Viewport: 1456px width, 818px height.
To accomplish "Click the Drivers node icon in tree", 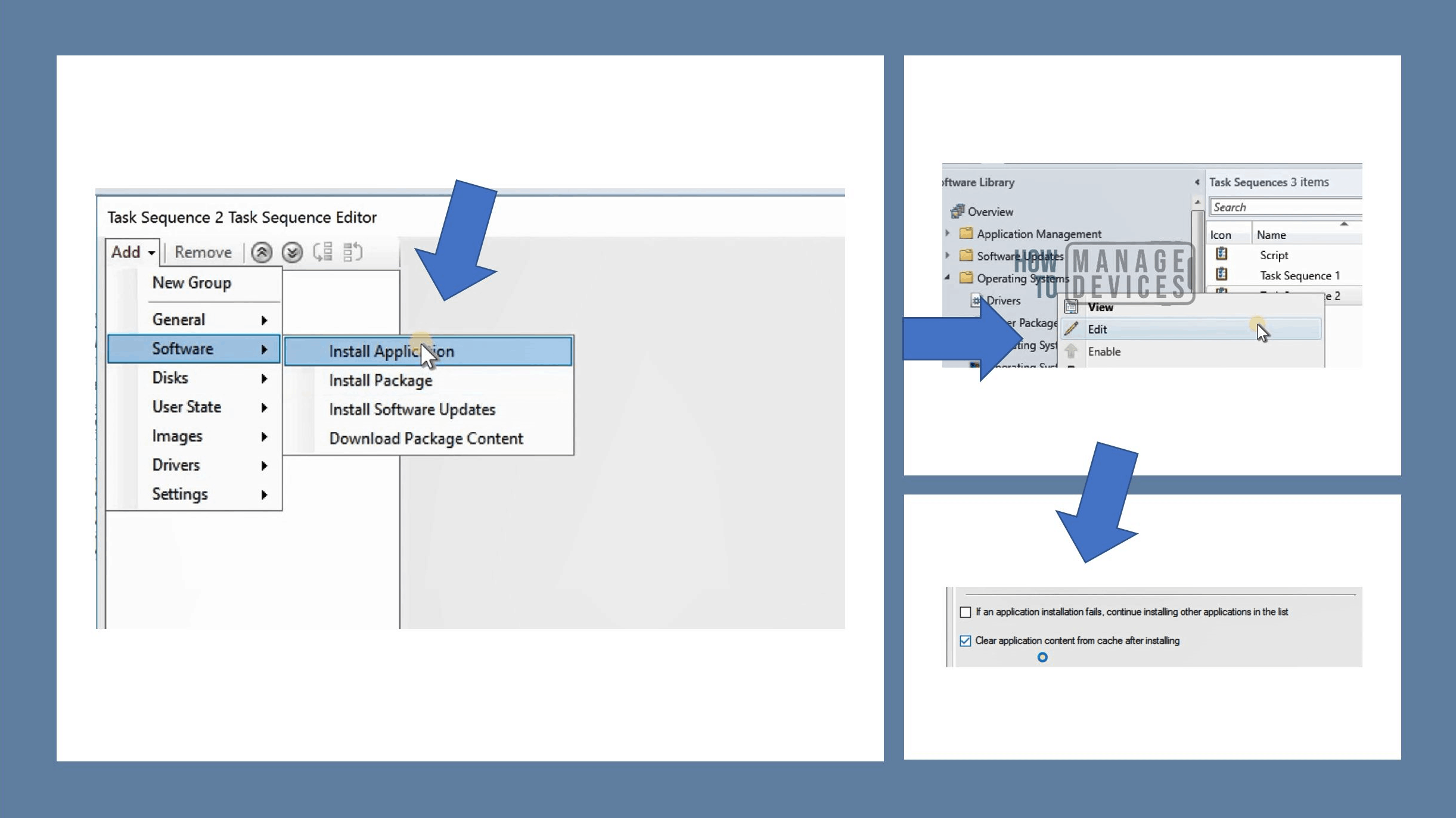I will tap(976, 300).
